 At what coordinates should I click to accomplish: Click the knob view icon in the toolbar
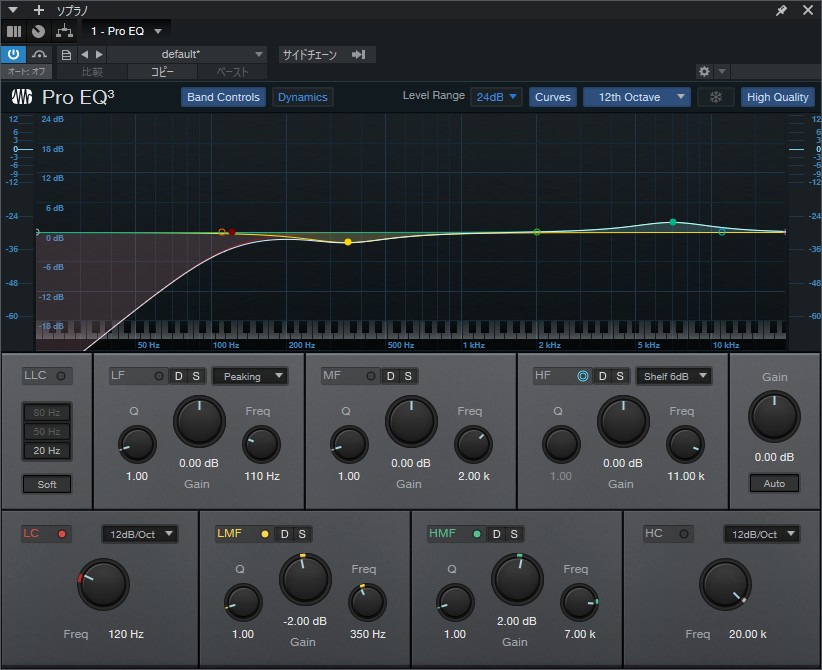(x=39, y=31)
